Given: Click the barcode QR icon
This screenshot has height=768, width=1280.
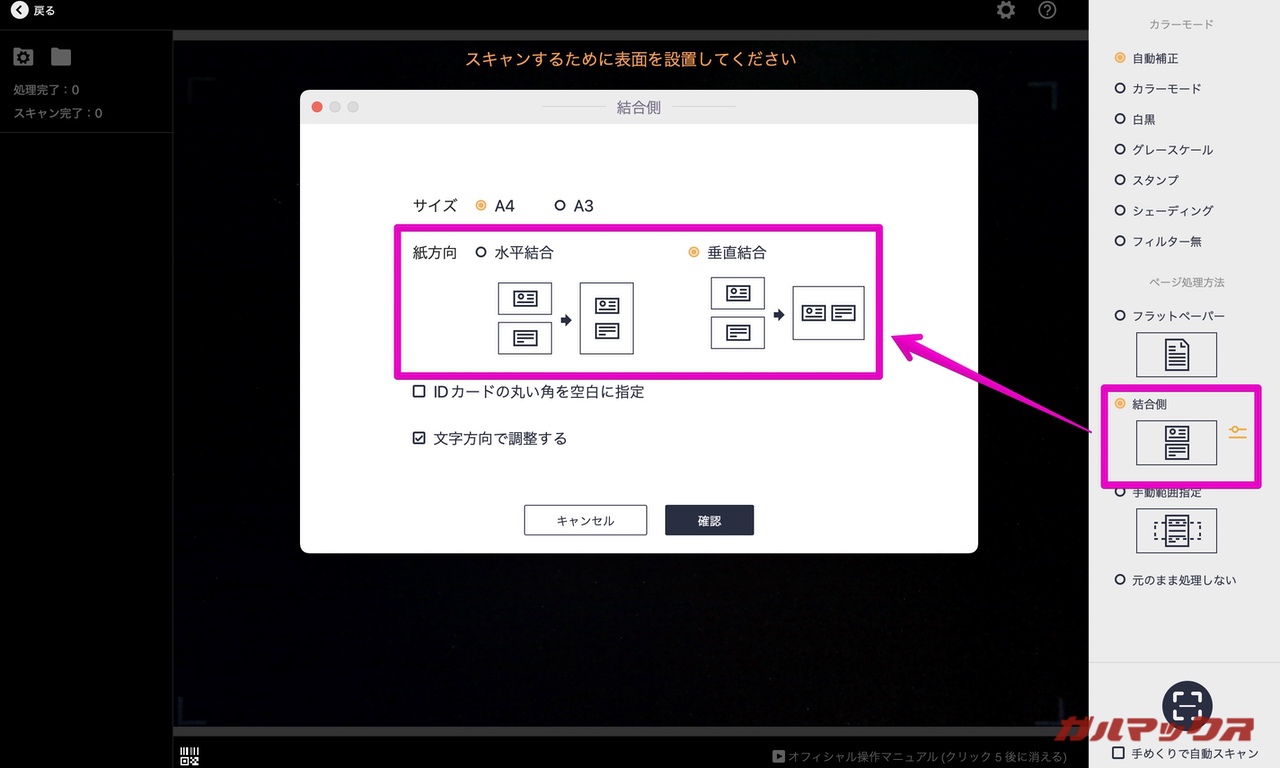Looking at the screenshot, I should click(x=189, y=756).
